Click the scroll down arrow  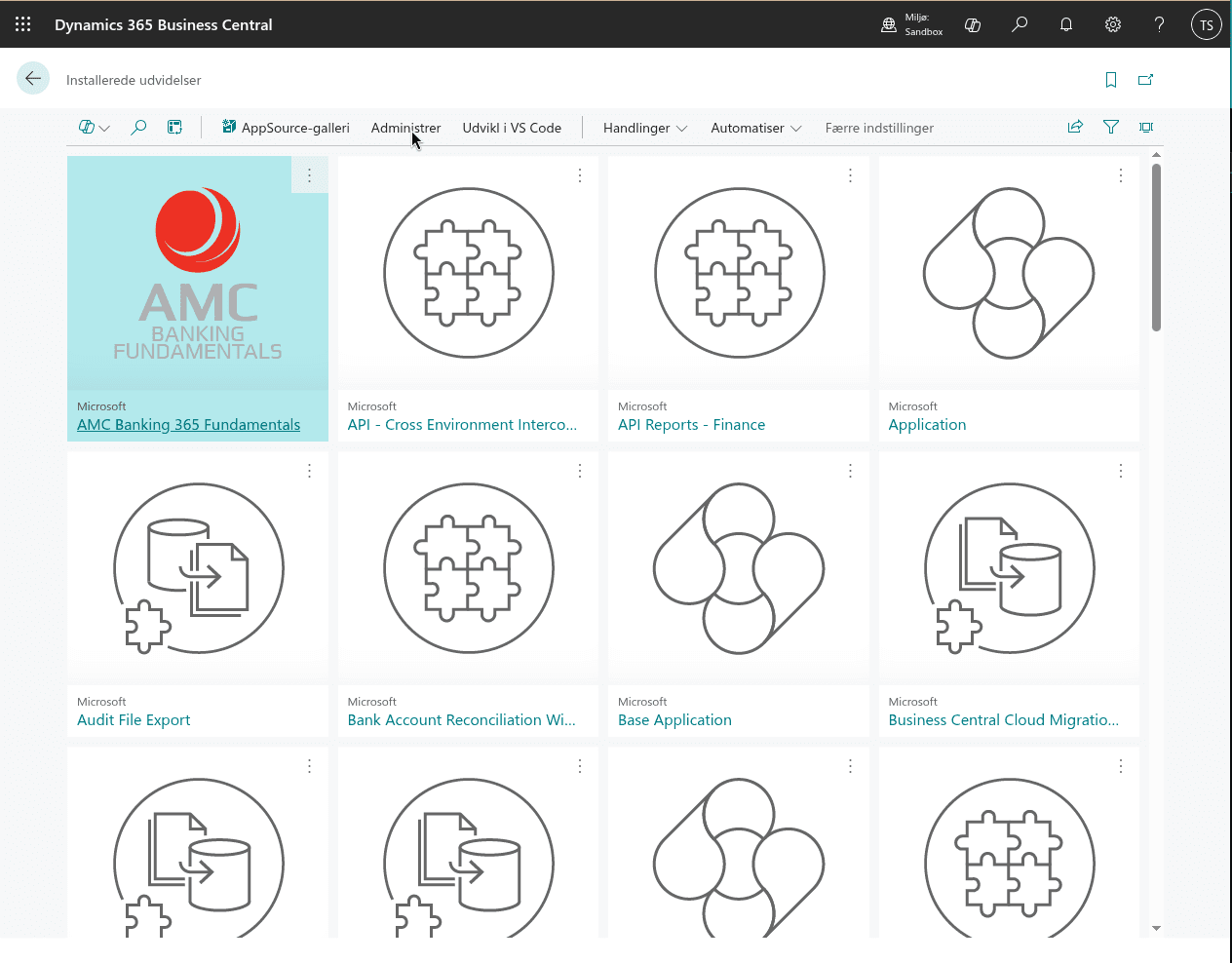click(x=1156, y=928)
